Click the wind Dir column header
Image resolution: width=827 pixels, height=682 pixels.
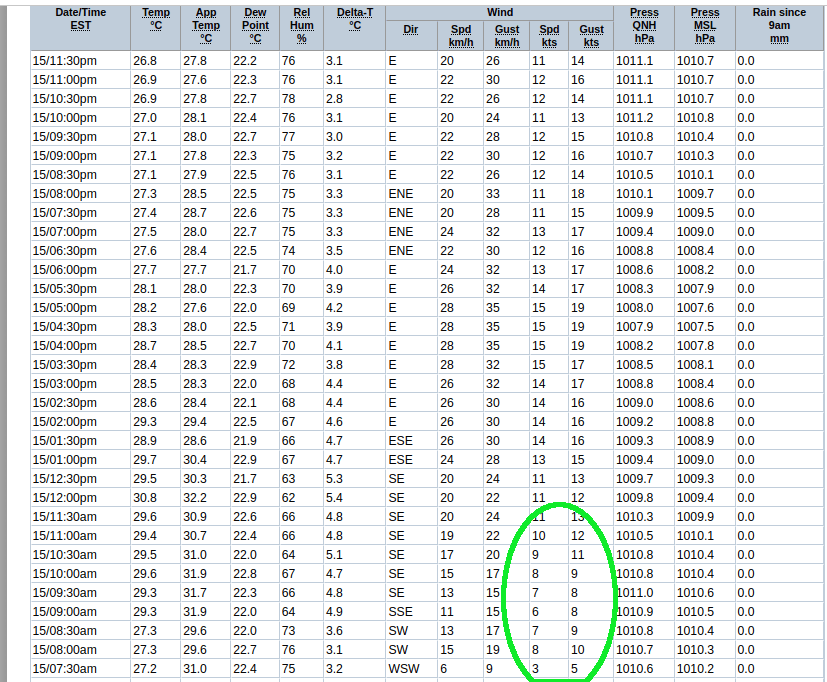pyautogui.click(x=410, y=29)
